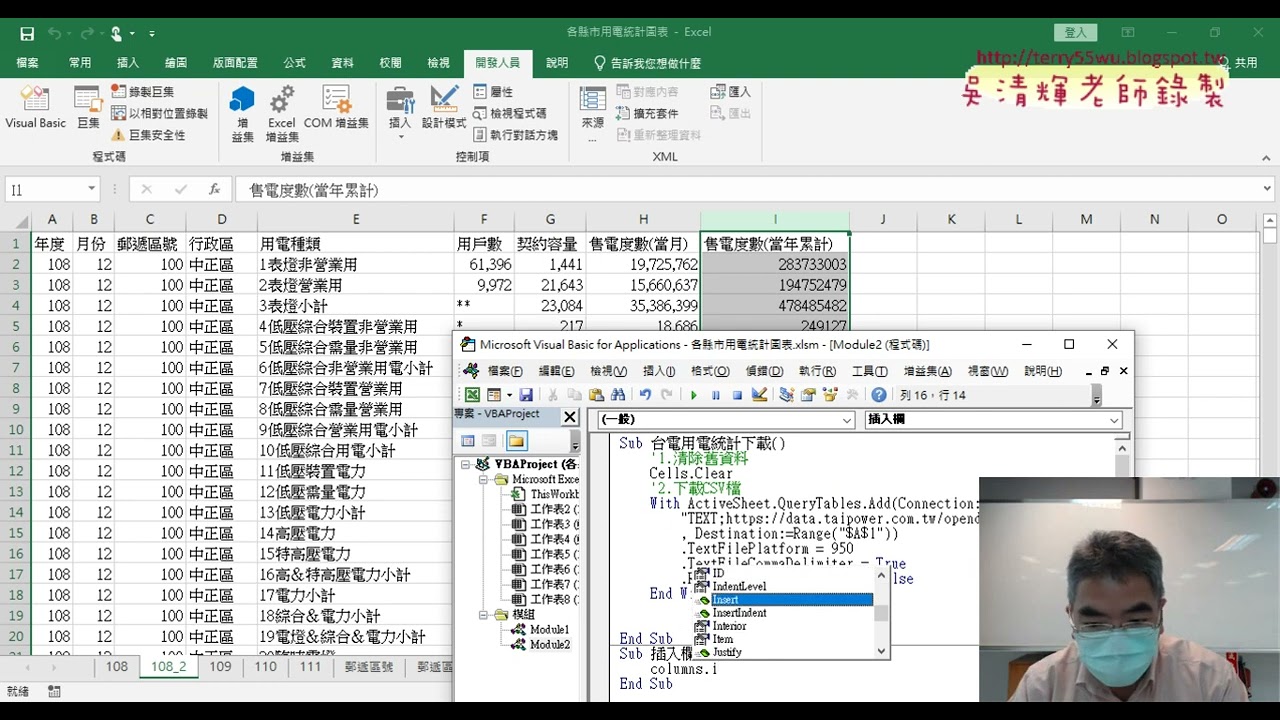The width and height of the screenshot is (1280, 720).
Task: Stop execution with the Reset icon
Action: tap(737, 395)
